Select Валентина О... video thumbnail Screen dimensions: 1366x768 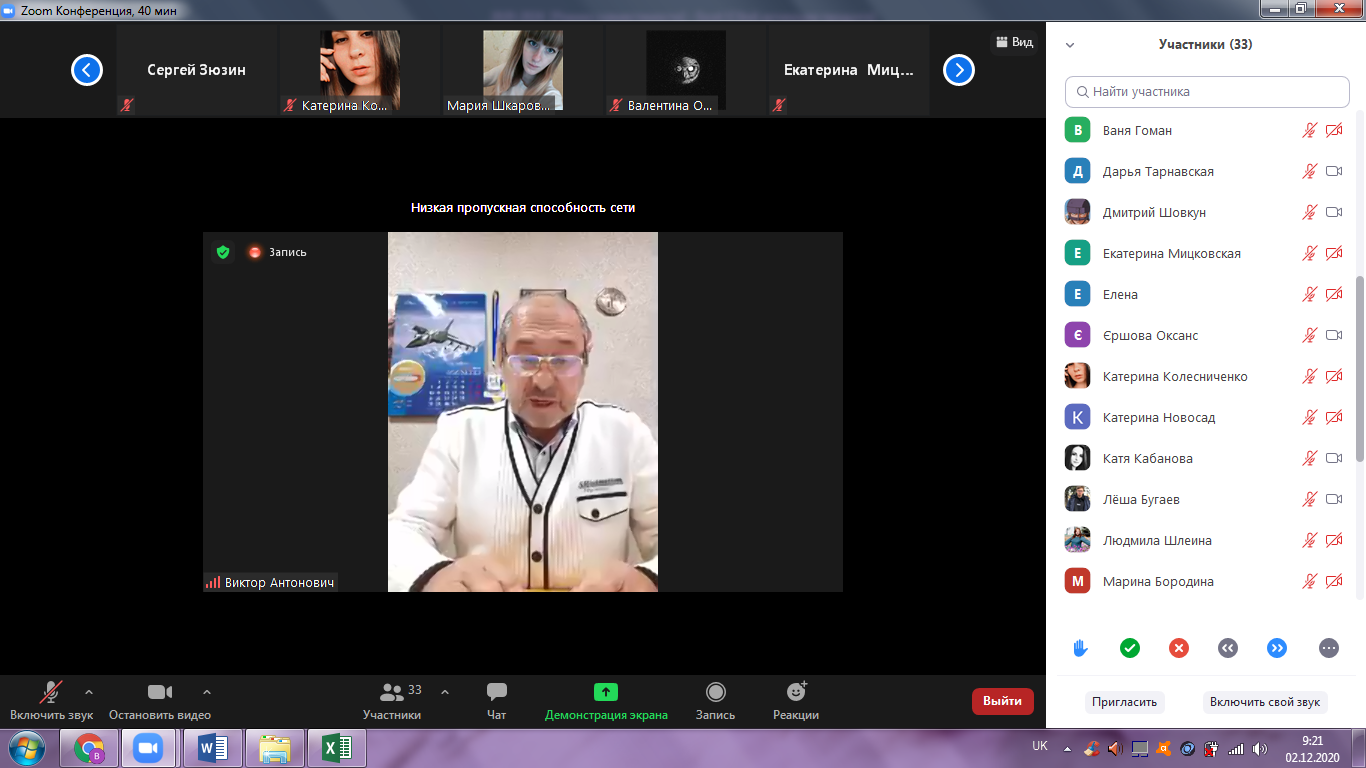tap(686, 70)
